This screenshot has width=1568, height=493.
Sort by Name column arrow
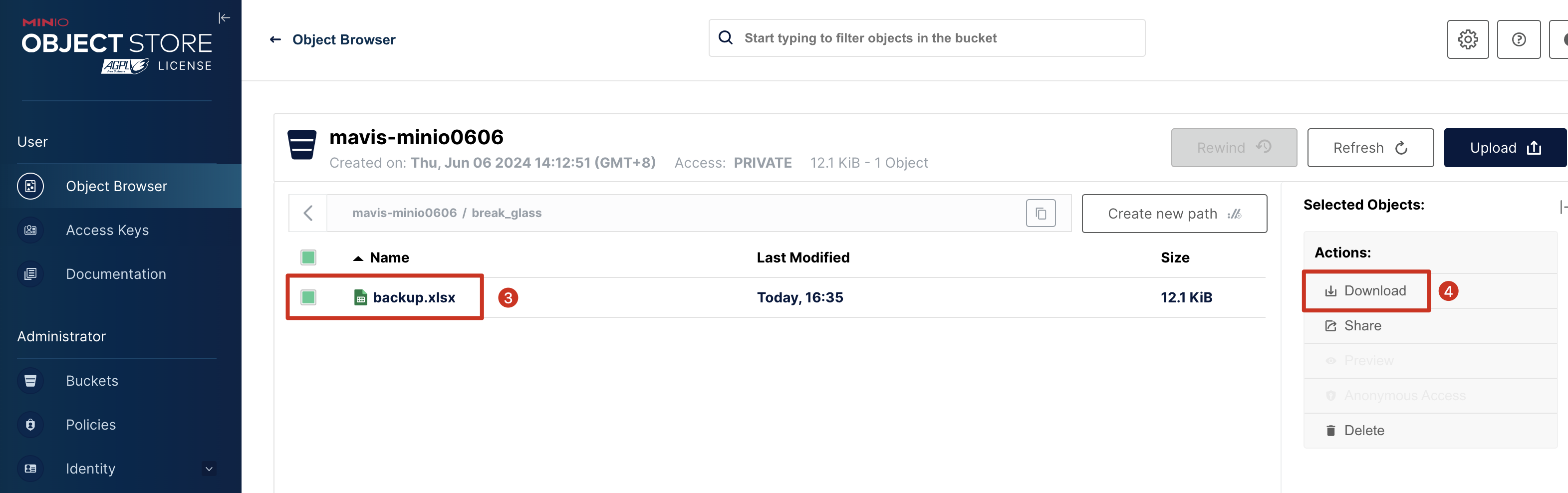point(358,258)
